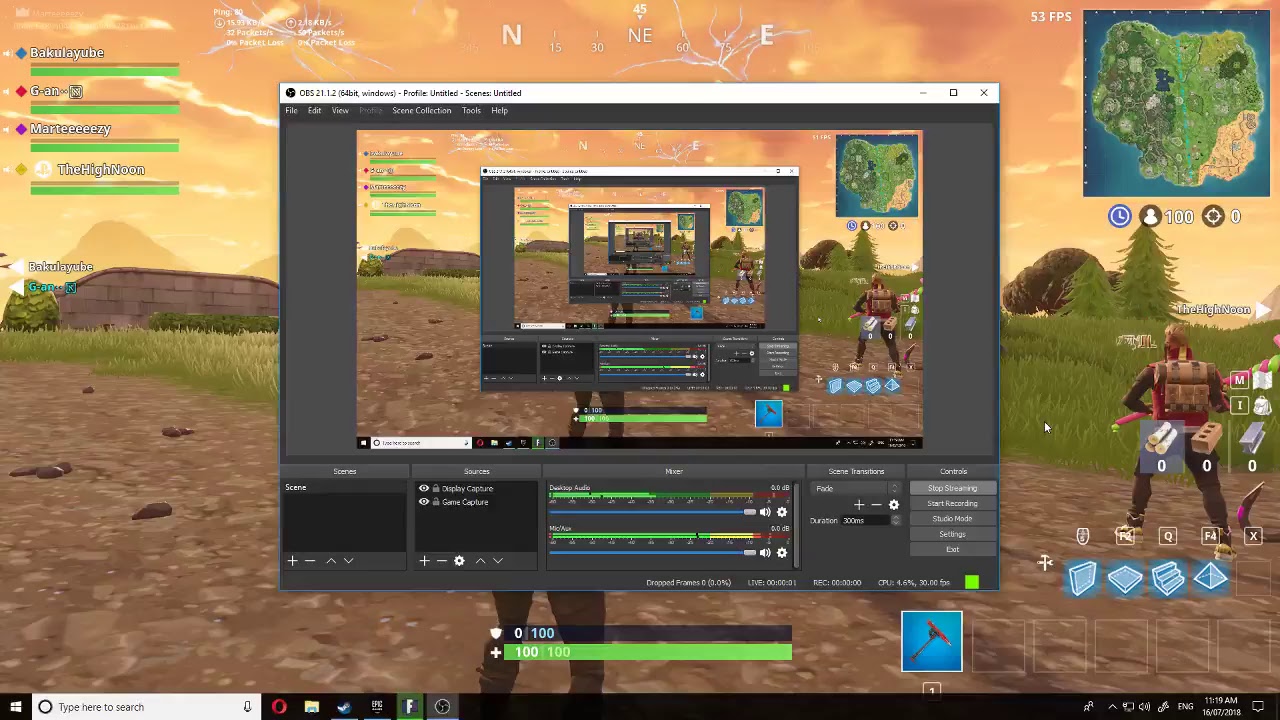Image resolution: width=1280 pixels, height=720 pixels.
Task: Switch to Fortnite in taskbar
Action: coord(409,707)
